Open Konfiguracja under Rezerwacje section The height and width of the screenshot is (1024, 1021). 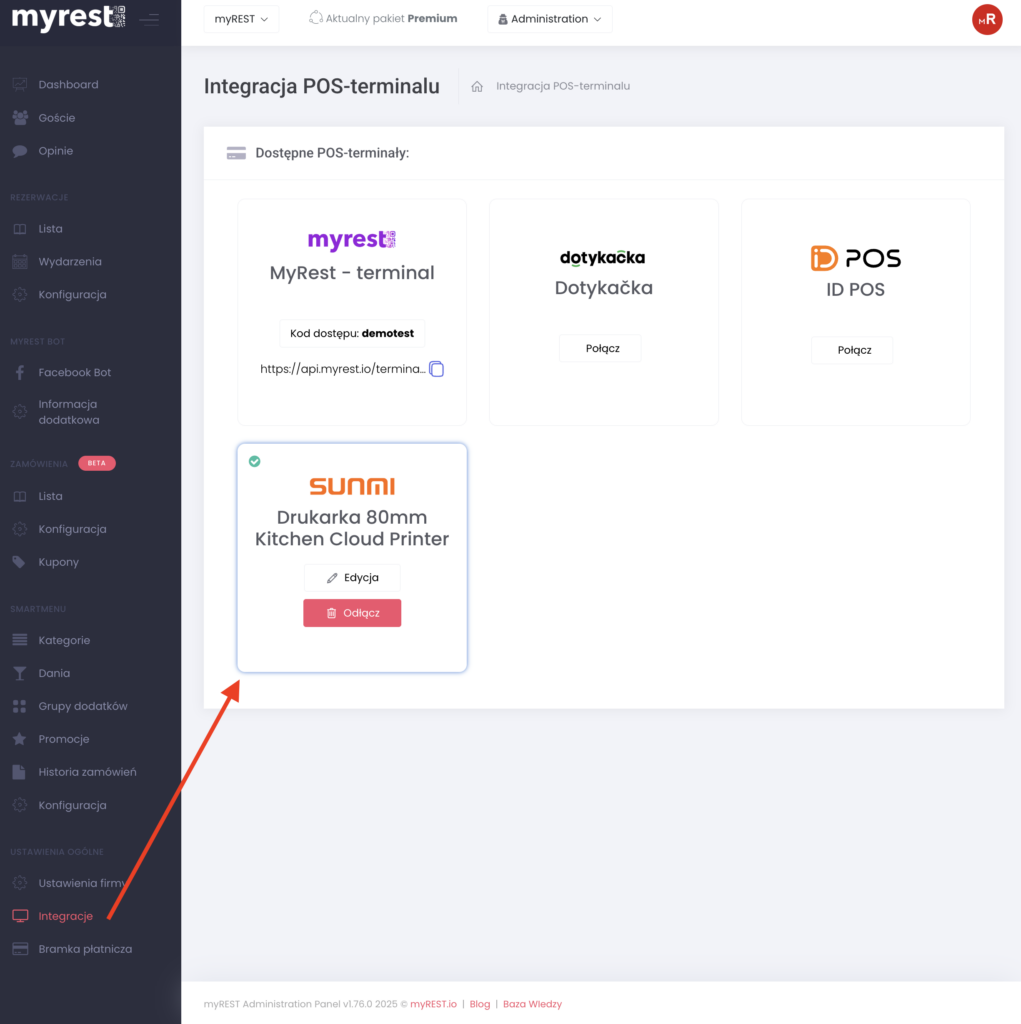coord(72,295)
